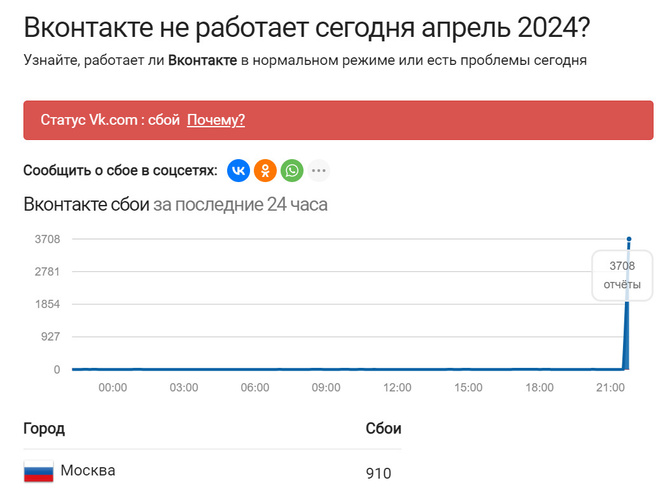
Task: Share outage report on VK icon
Action: pyautogui.click(x=239, y=171)
